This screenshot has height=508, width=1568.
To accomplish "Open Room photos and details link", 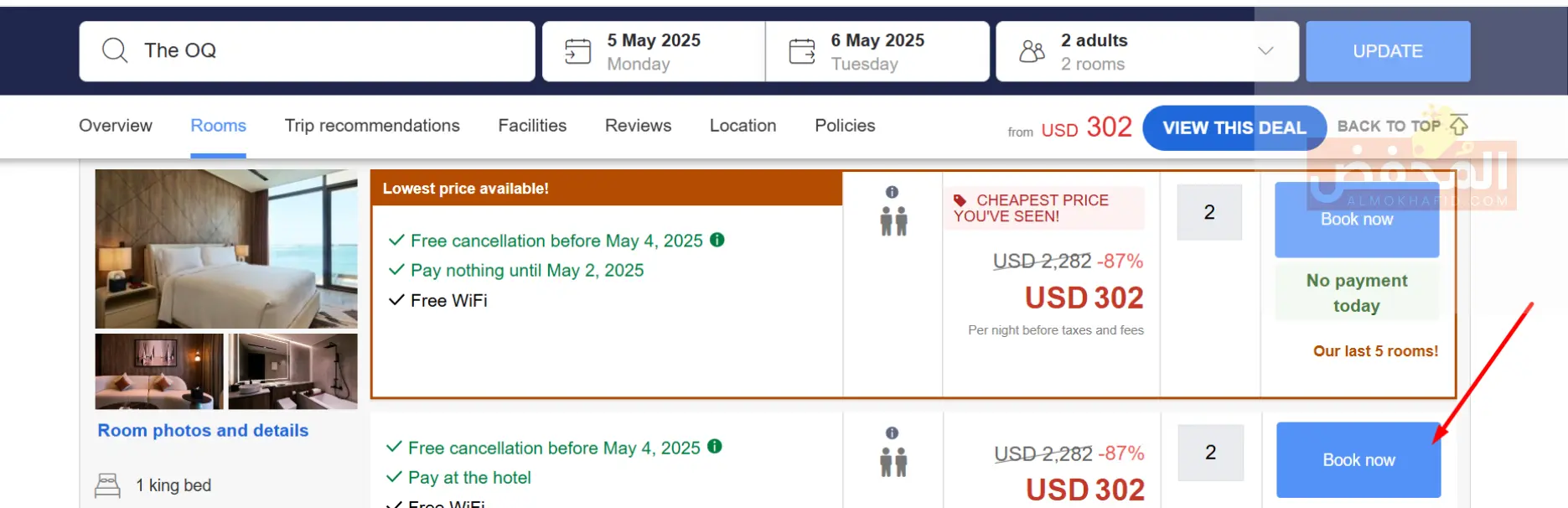I will click(x=203, y=430).
